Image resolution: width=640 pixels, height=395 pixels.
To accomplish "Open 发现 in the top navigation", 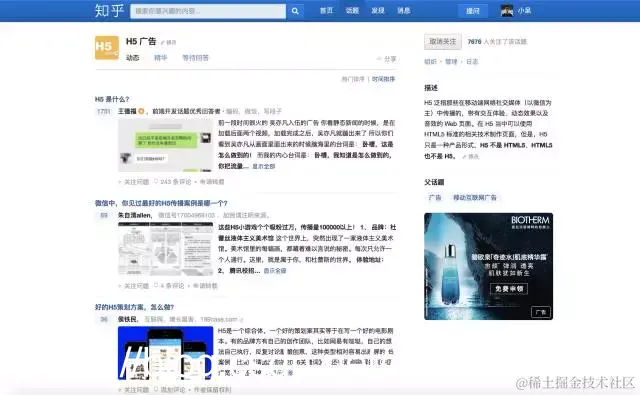I will click(378, 11).
